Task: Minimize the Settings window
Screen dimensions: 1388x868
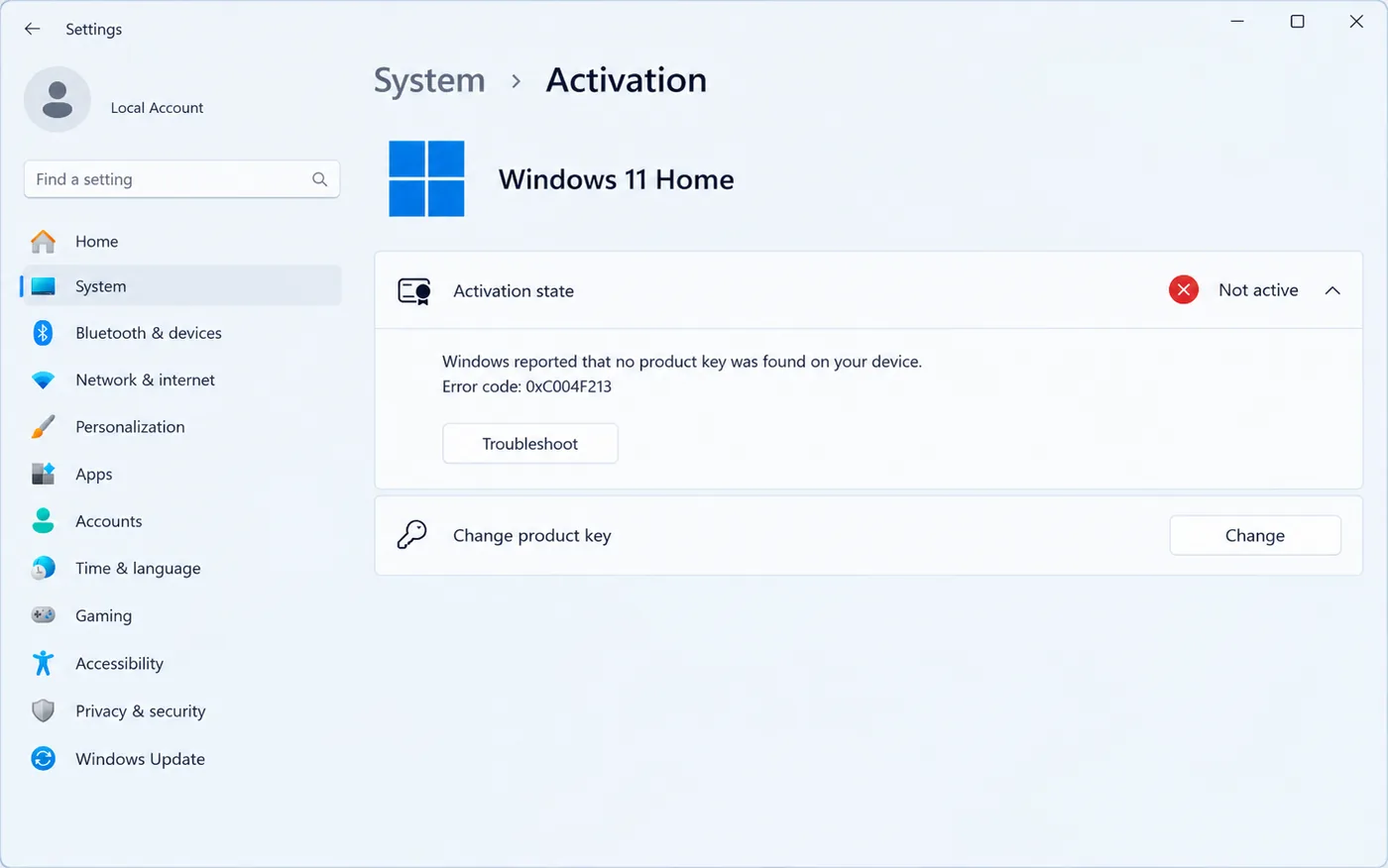Action: [x=1237, y=21]
